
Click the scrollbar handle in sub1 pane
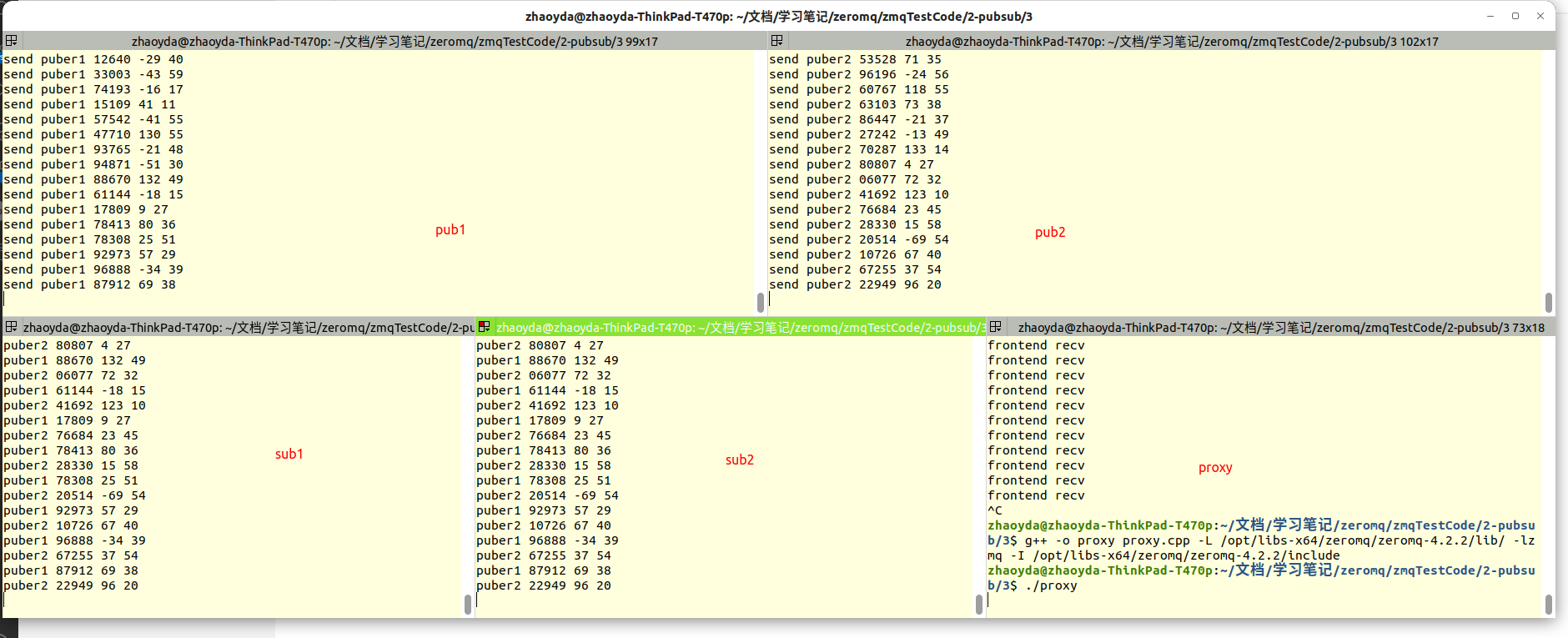(468, 605)
